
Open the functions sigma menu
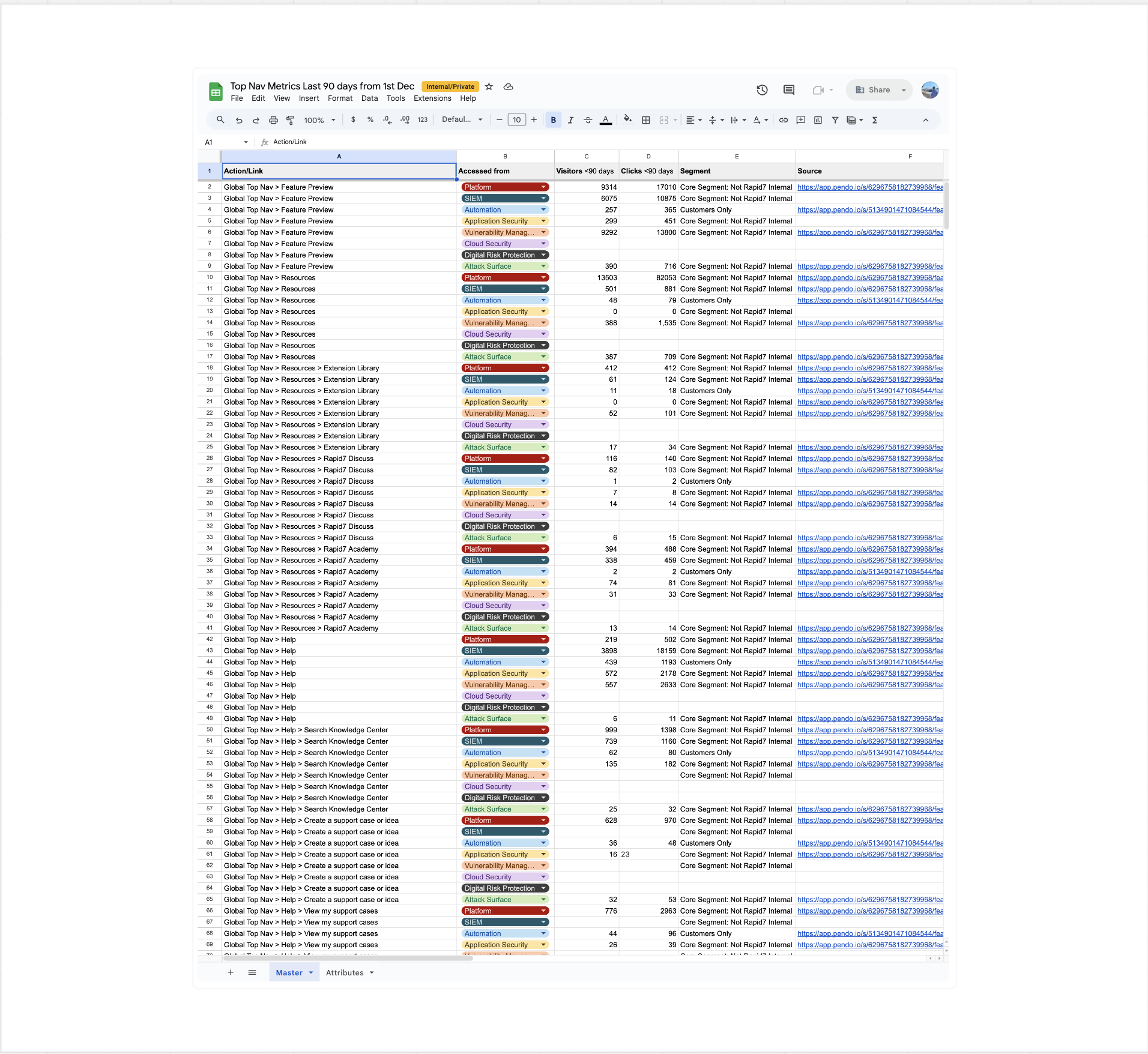click(875, 120)
